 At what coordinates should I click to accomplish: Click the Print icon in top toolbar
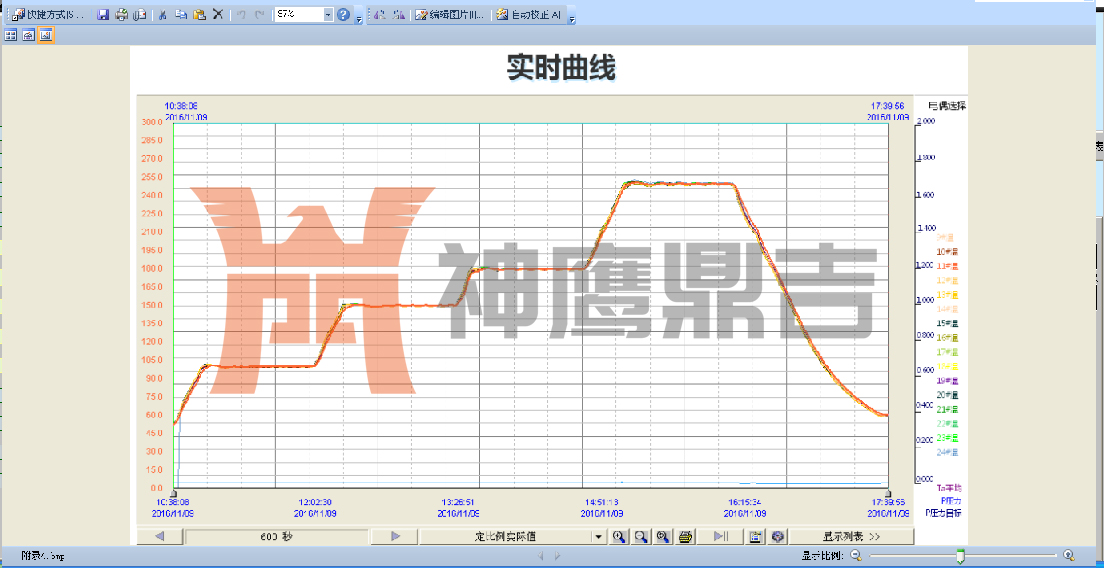click(x=122, y=14)
